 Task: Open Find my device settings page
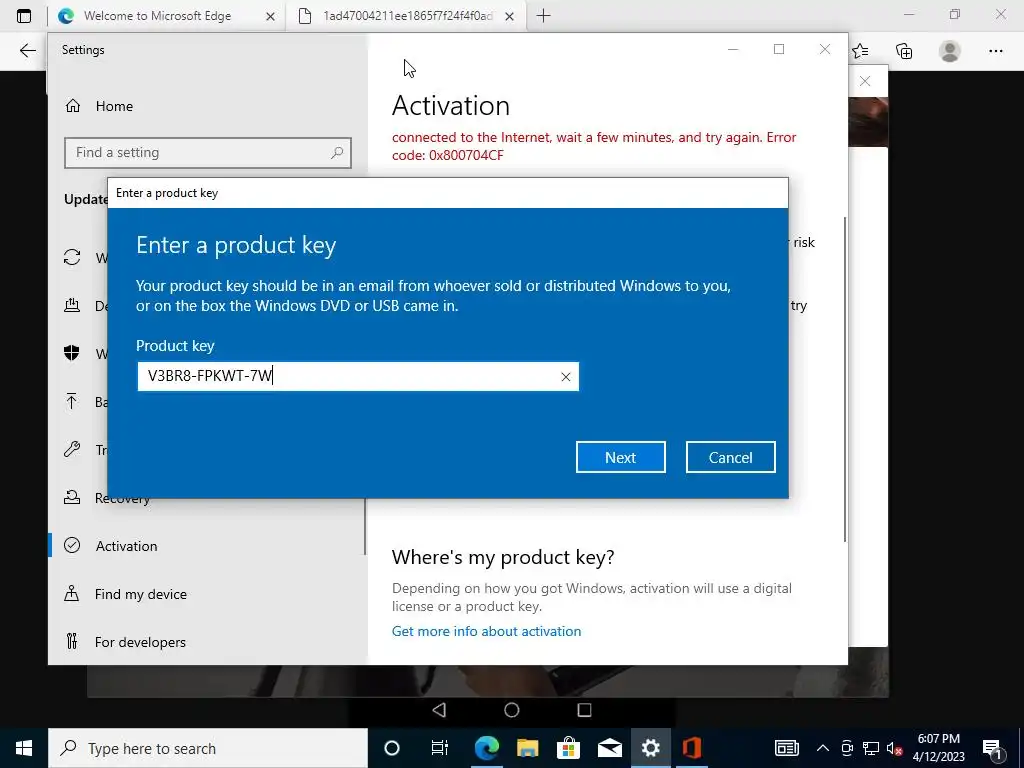(140, 594)
